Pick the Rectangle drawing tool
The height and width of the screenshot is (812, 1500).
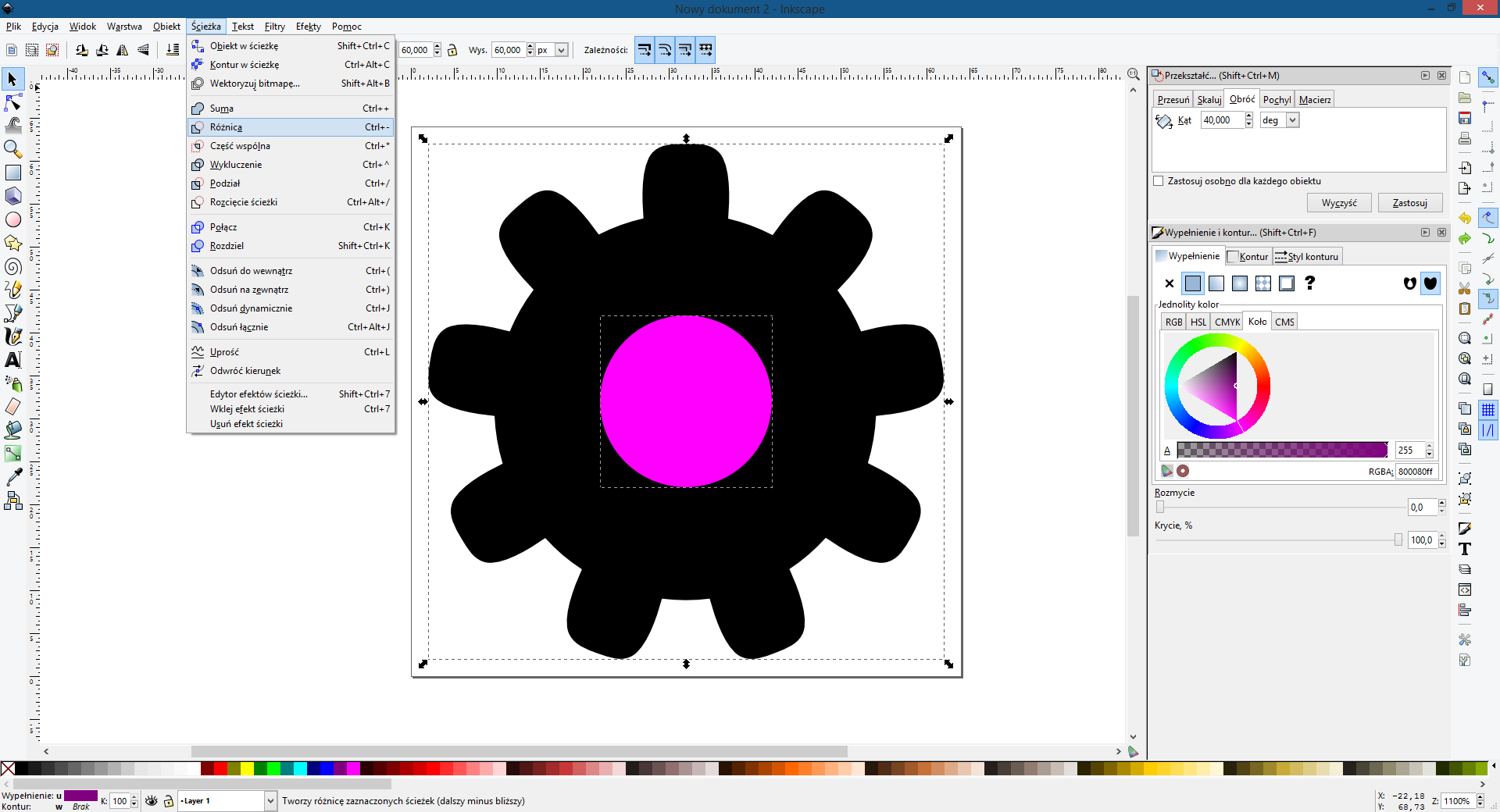click(13, 173)
